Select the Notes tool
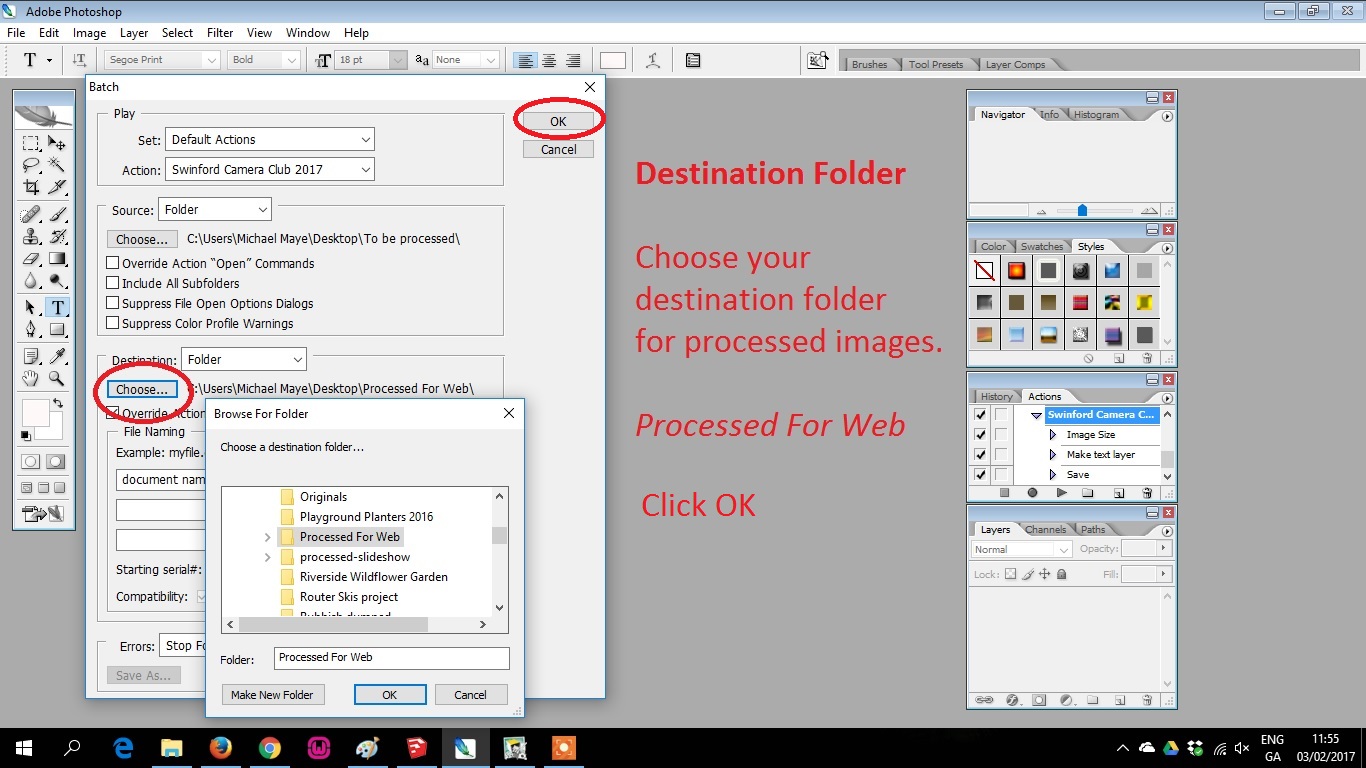Image resolution: width=1366 pixels, height=768 pixels. [x=31, y=356]
